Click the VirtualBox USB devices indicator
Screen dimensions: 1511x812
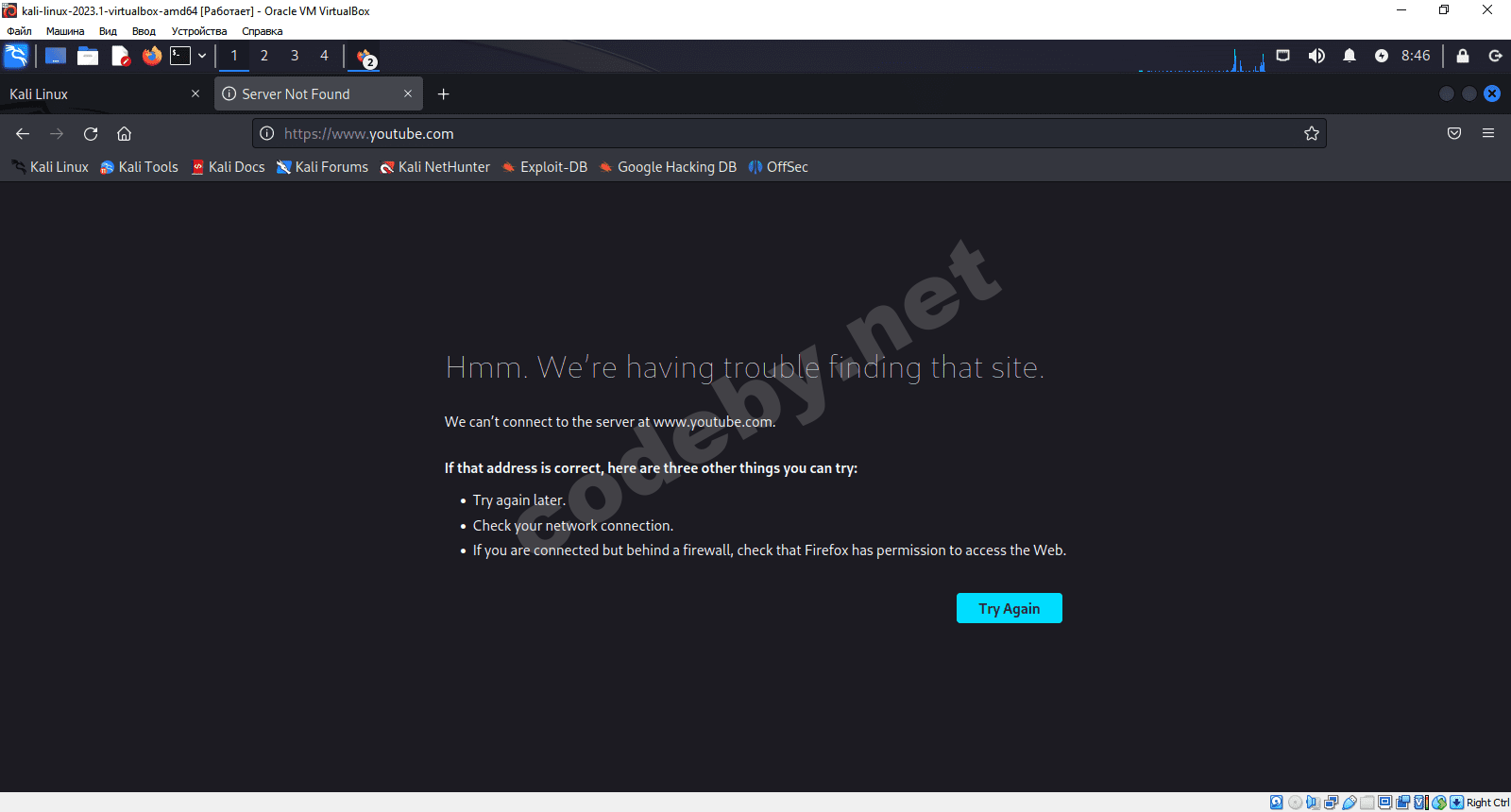point(1349,803)
